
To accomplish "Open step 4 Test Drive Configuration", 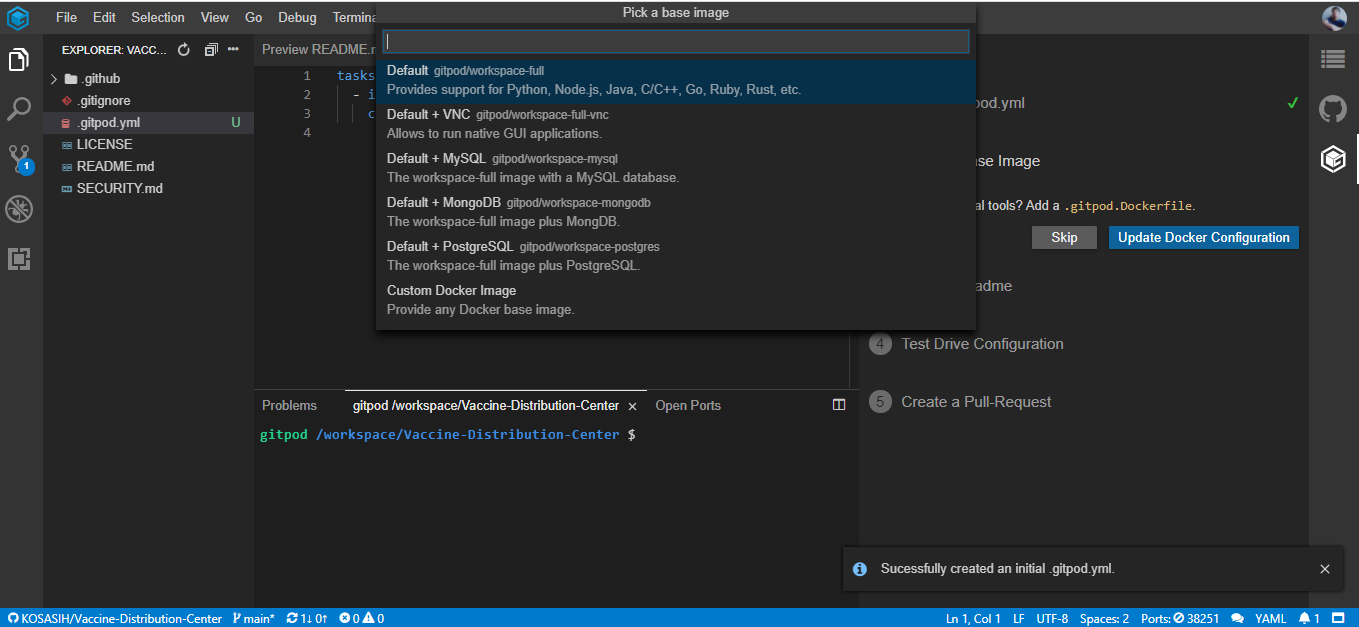I will point(966,344).
